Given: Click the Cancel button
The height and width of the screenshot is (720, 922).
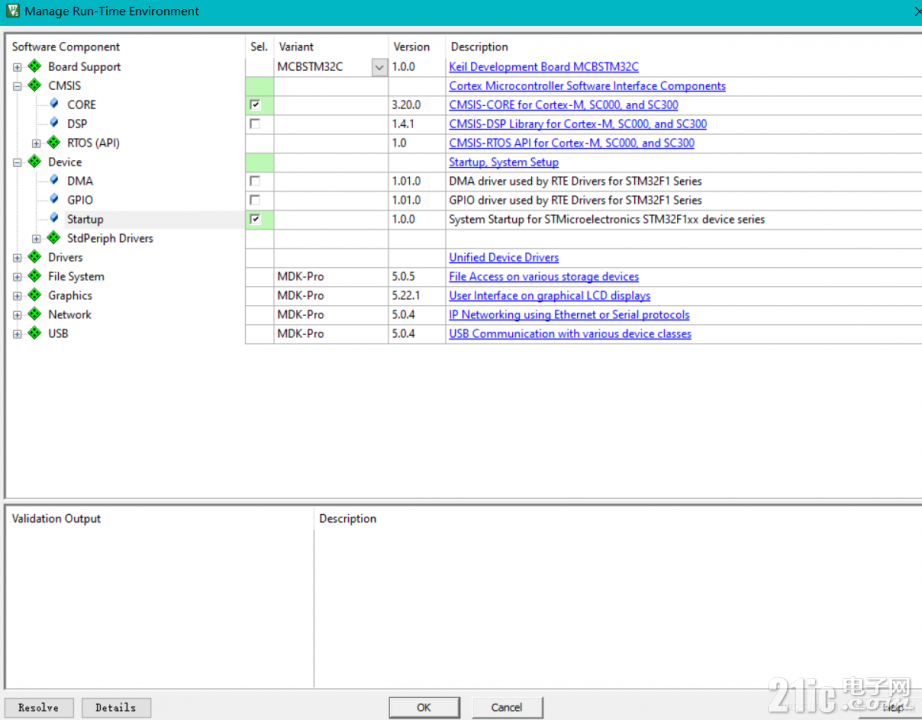Looking at the screenshot, I should point(507,707).
